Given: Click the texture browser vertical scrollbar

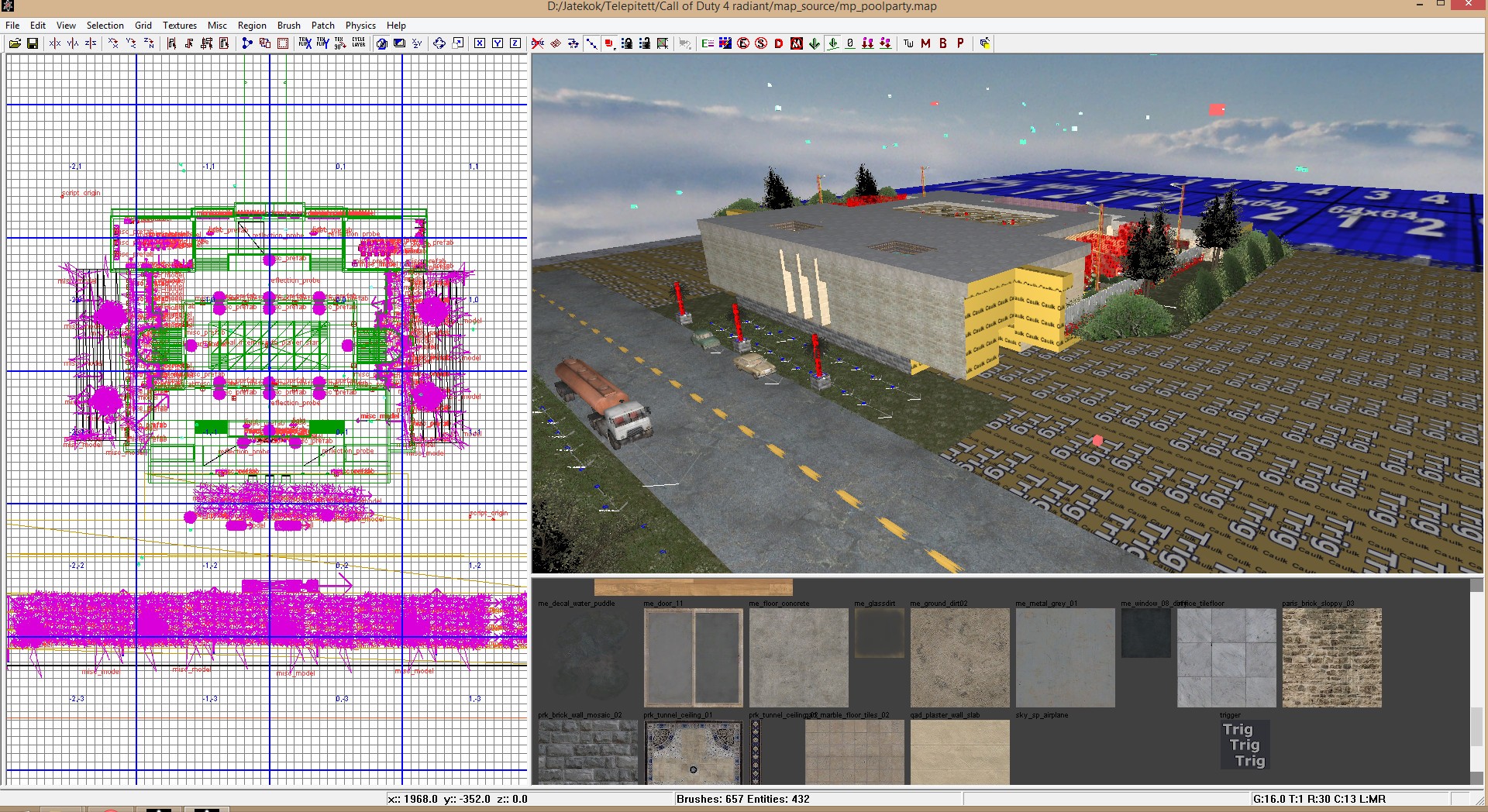Looking at the screenshot, I should coord(1477,682).
